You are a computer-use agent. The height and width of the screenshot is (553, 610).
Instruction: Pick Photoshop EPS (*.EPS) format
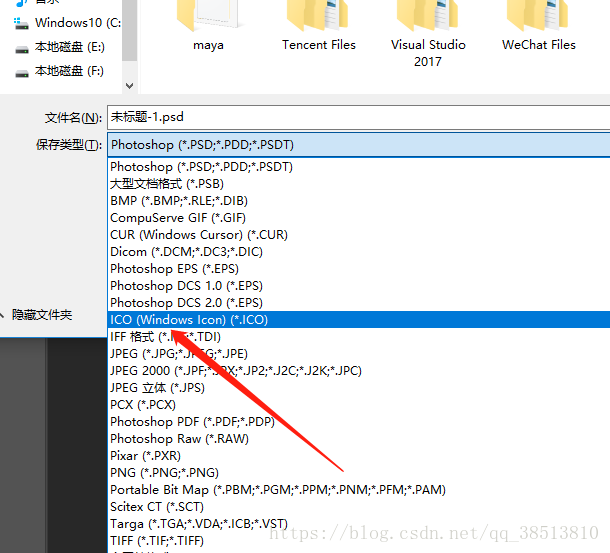359,269
